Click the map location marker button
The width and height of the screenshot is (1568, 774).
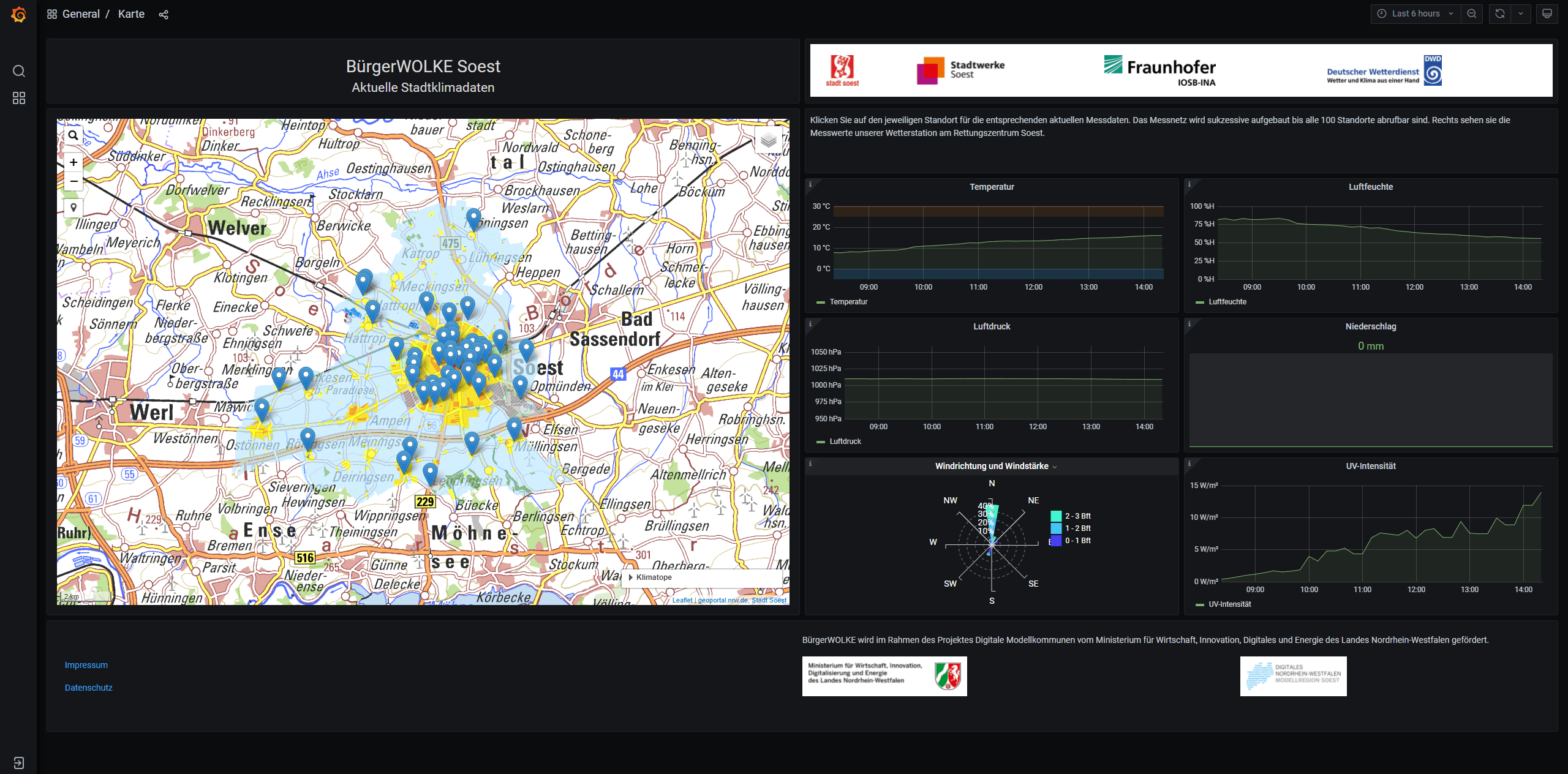(x=73, y=208)
